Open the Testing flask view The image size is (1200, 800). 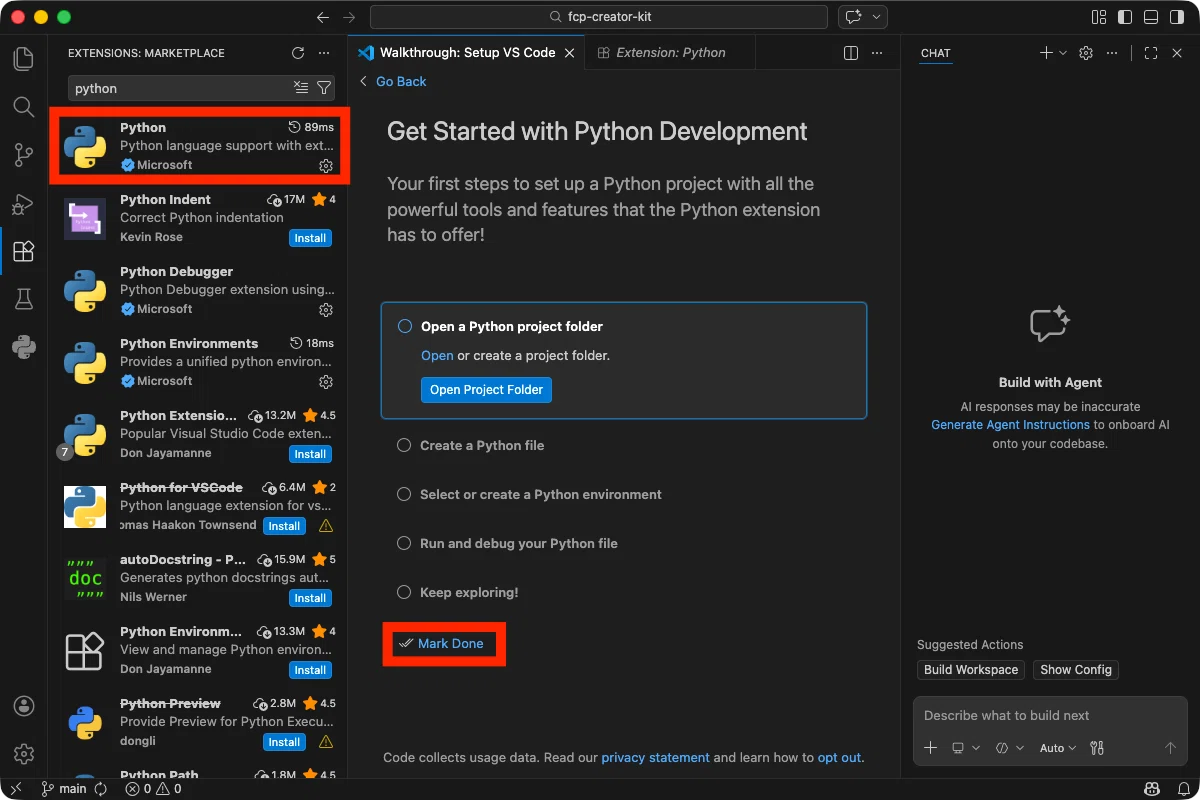(x=24, y=299)
